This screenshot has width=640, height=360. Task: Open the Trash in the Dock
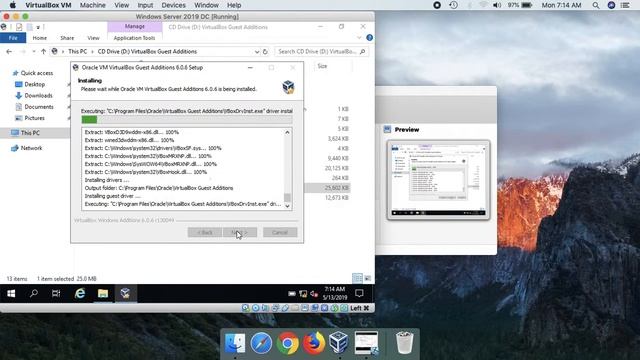click(x=404, y=342)
